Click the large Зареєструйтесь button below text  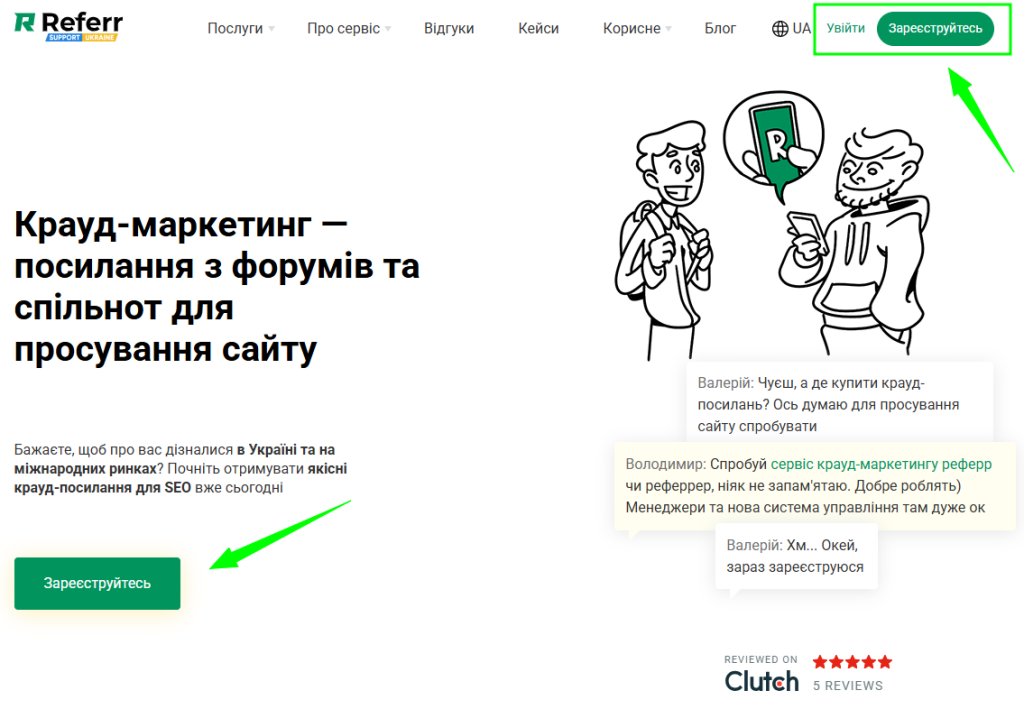coord(97,583)
